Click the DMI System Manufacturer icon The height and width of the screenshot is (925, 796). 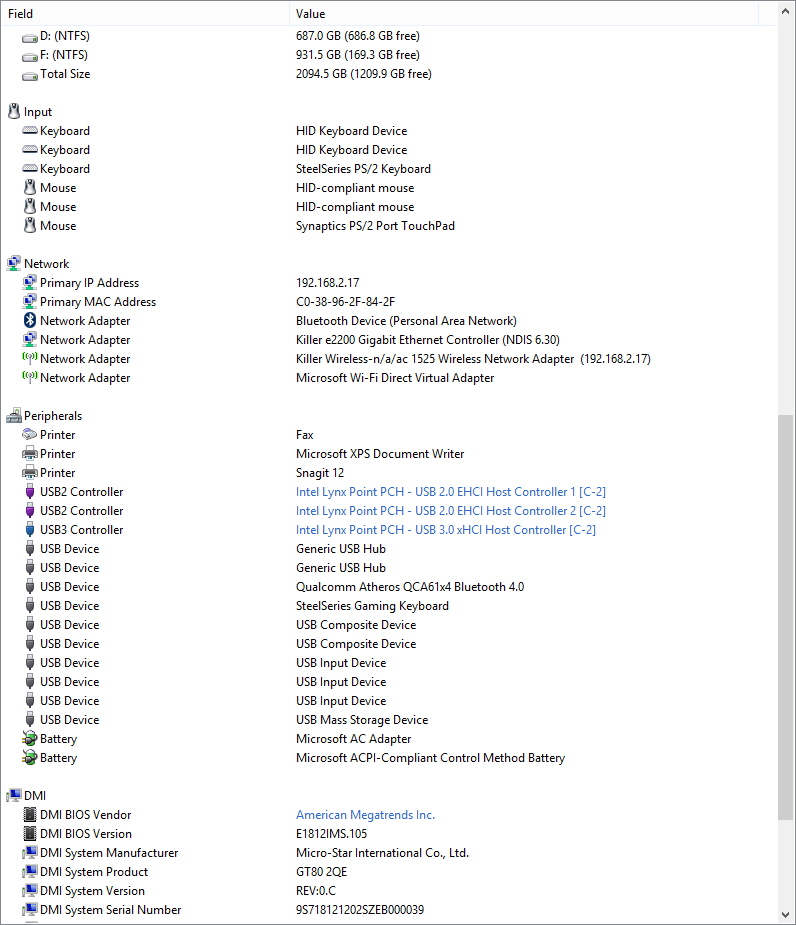click(x=30, y=852)
